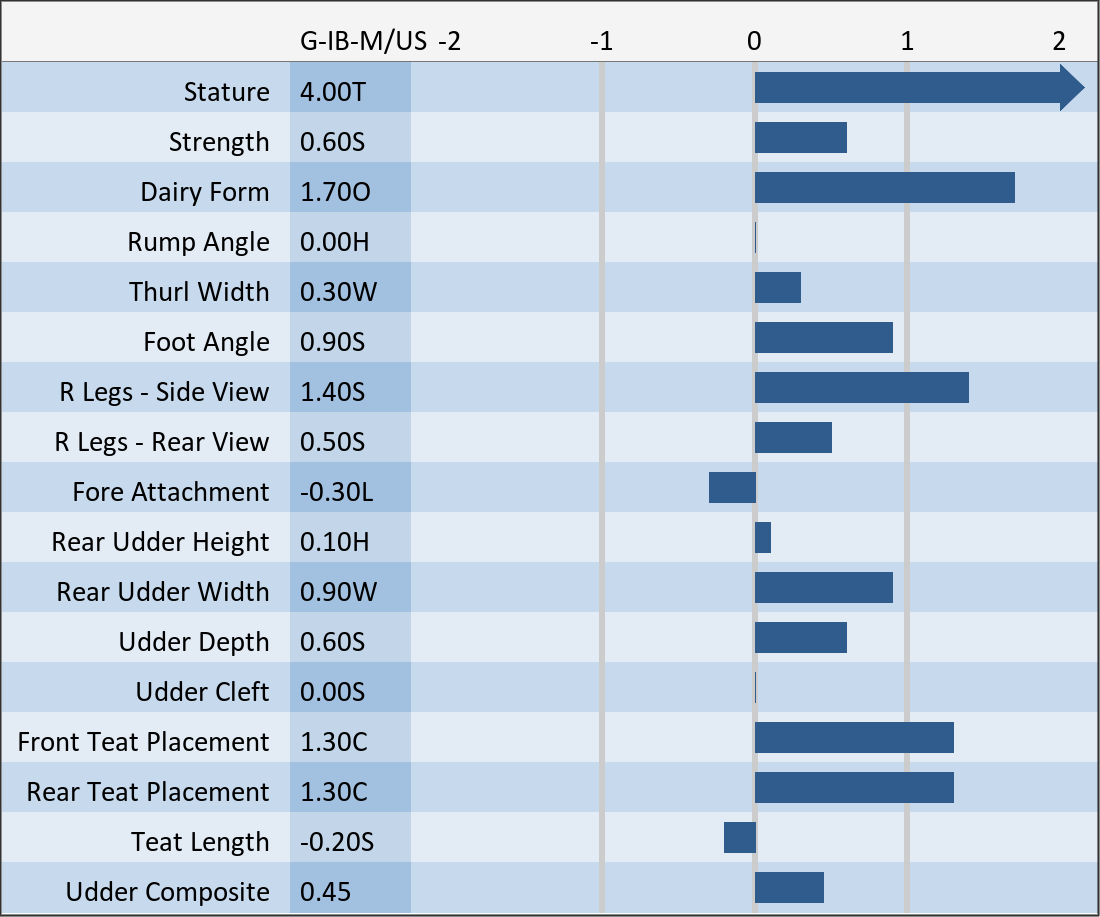Click the Stature arrow bar
Screen dimensions: 1100x917
[915, 88]
